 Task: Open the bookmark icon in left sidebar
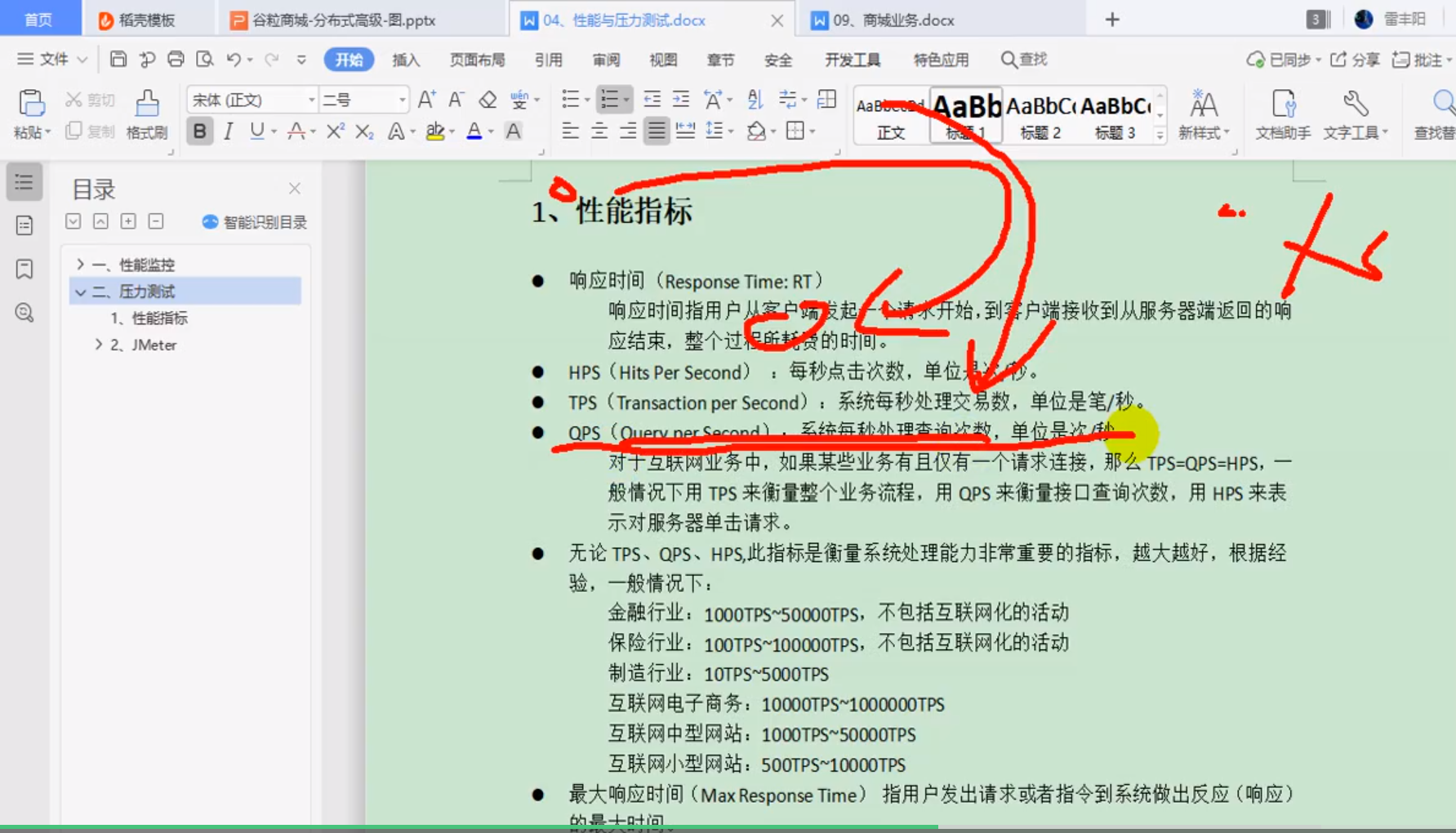[x=24, y=269]
